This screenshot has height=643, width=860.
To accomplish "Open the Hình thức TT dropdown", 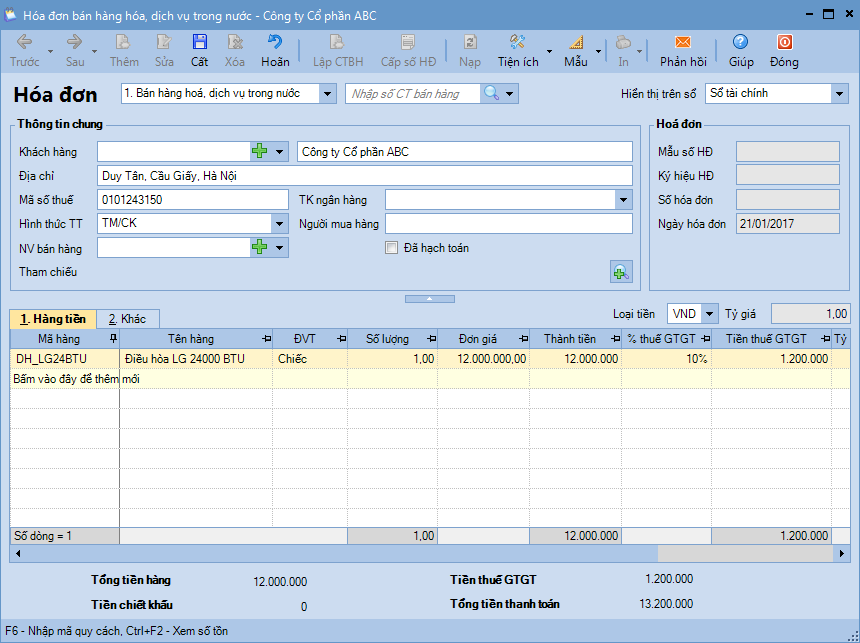I will click(279, 223).
